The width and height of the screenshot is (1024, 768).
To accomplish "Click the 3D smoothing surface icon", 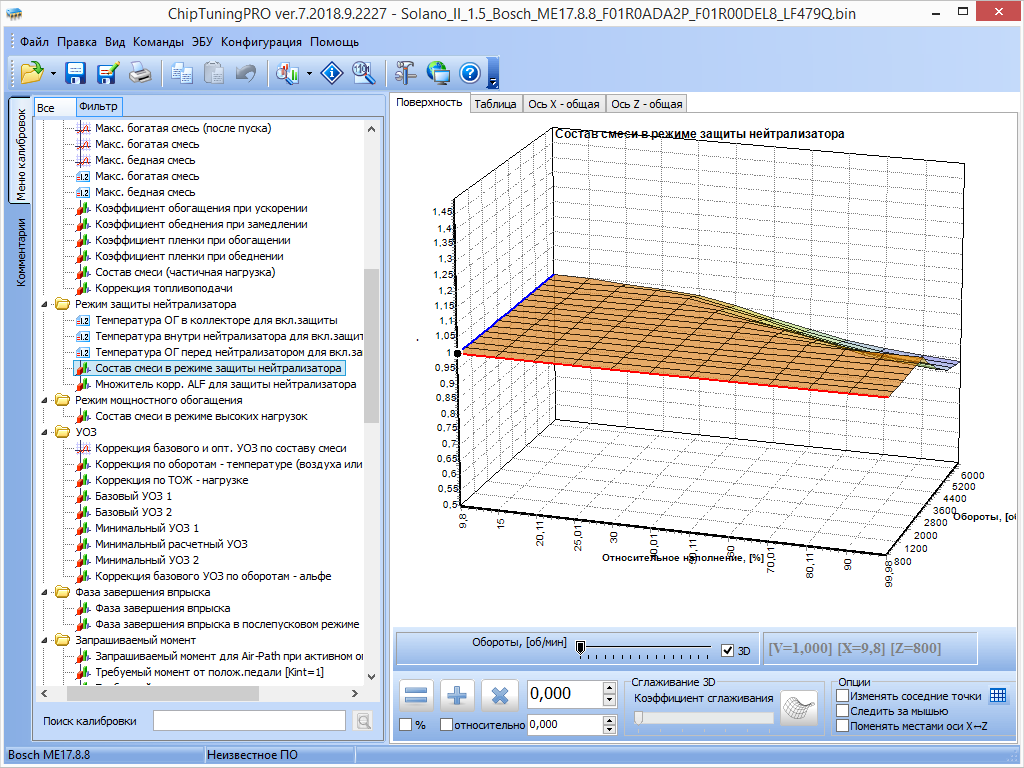I will point(799,705).
